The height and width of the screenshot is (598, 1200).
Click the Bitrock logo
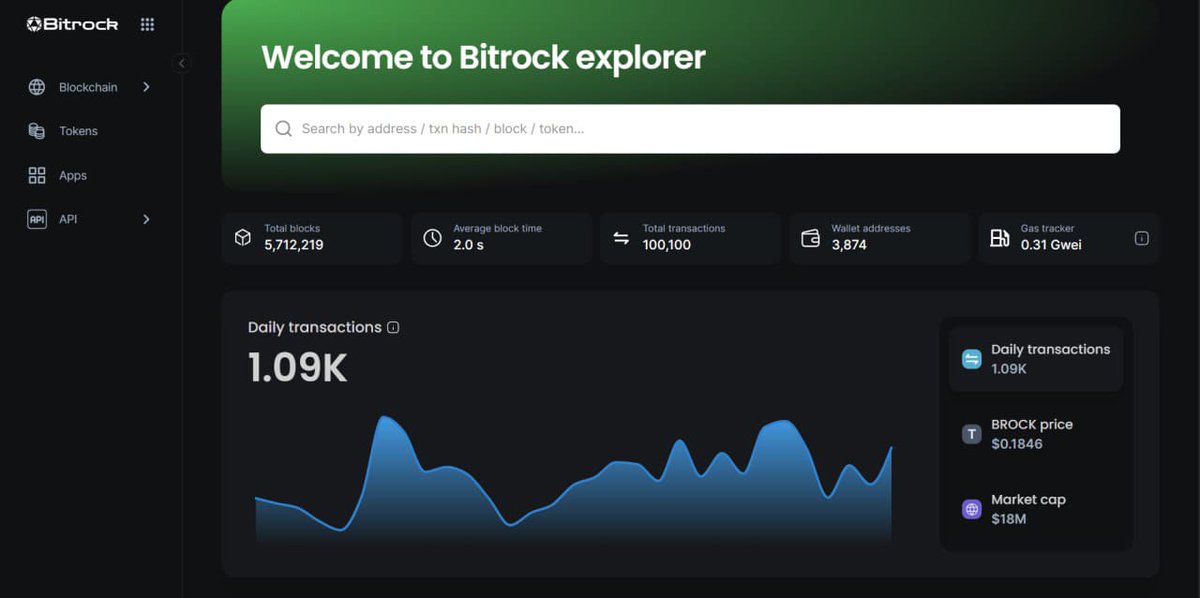[x=72, y=24]
